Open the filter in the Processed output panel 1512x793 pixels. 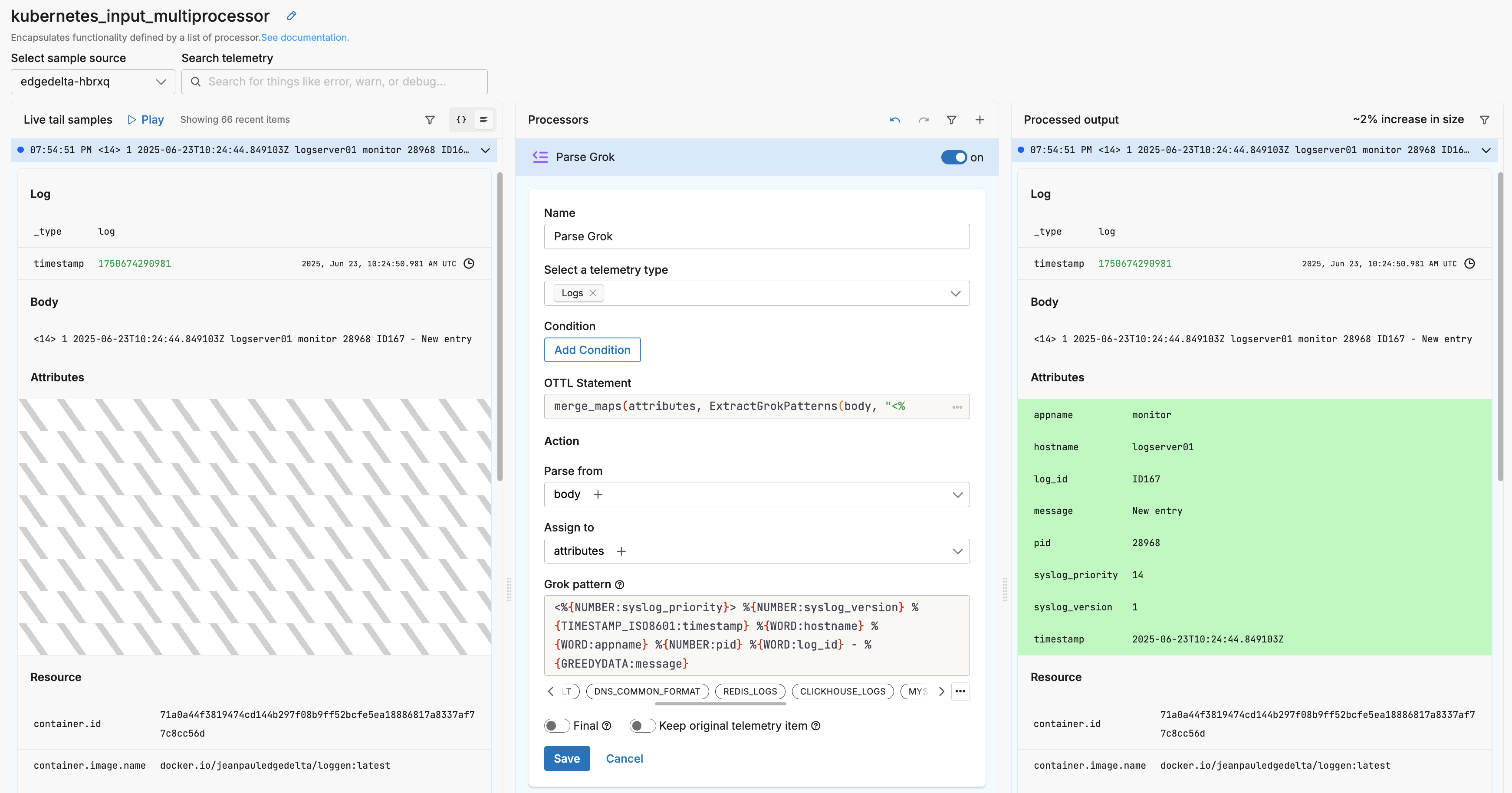point(1484,120)
